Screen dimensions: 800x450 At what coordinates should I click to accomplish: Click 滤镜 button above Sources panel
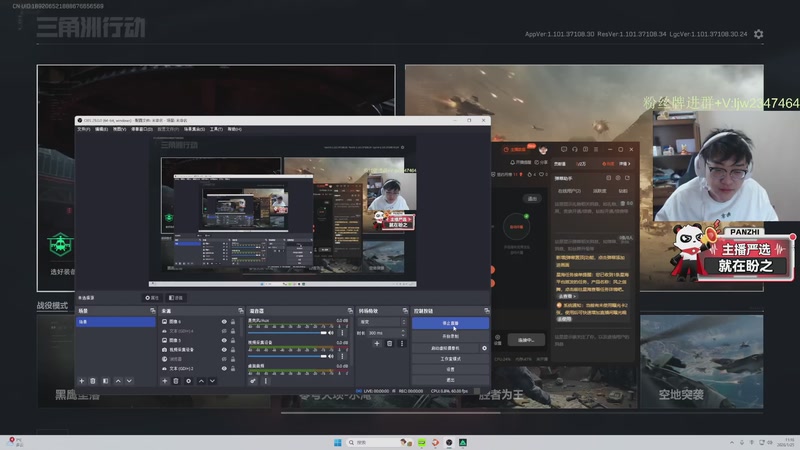(176, 298)
